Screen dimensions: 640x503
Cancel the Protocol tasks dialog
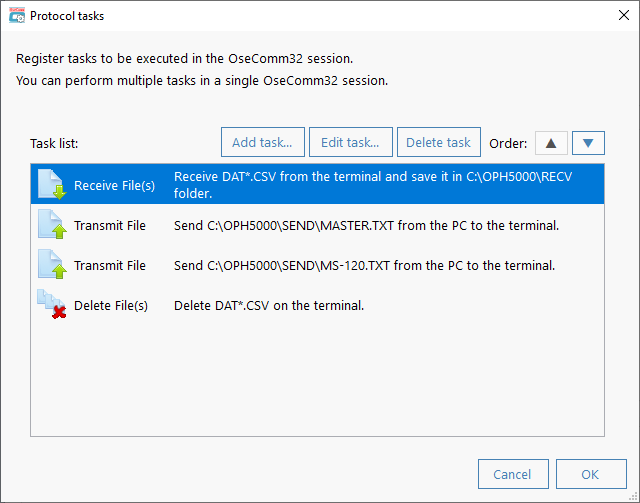[513, 474]
